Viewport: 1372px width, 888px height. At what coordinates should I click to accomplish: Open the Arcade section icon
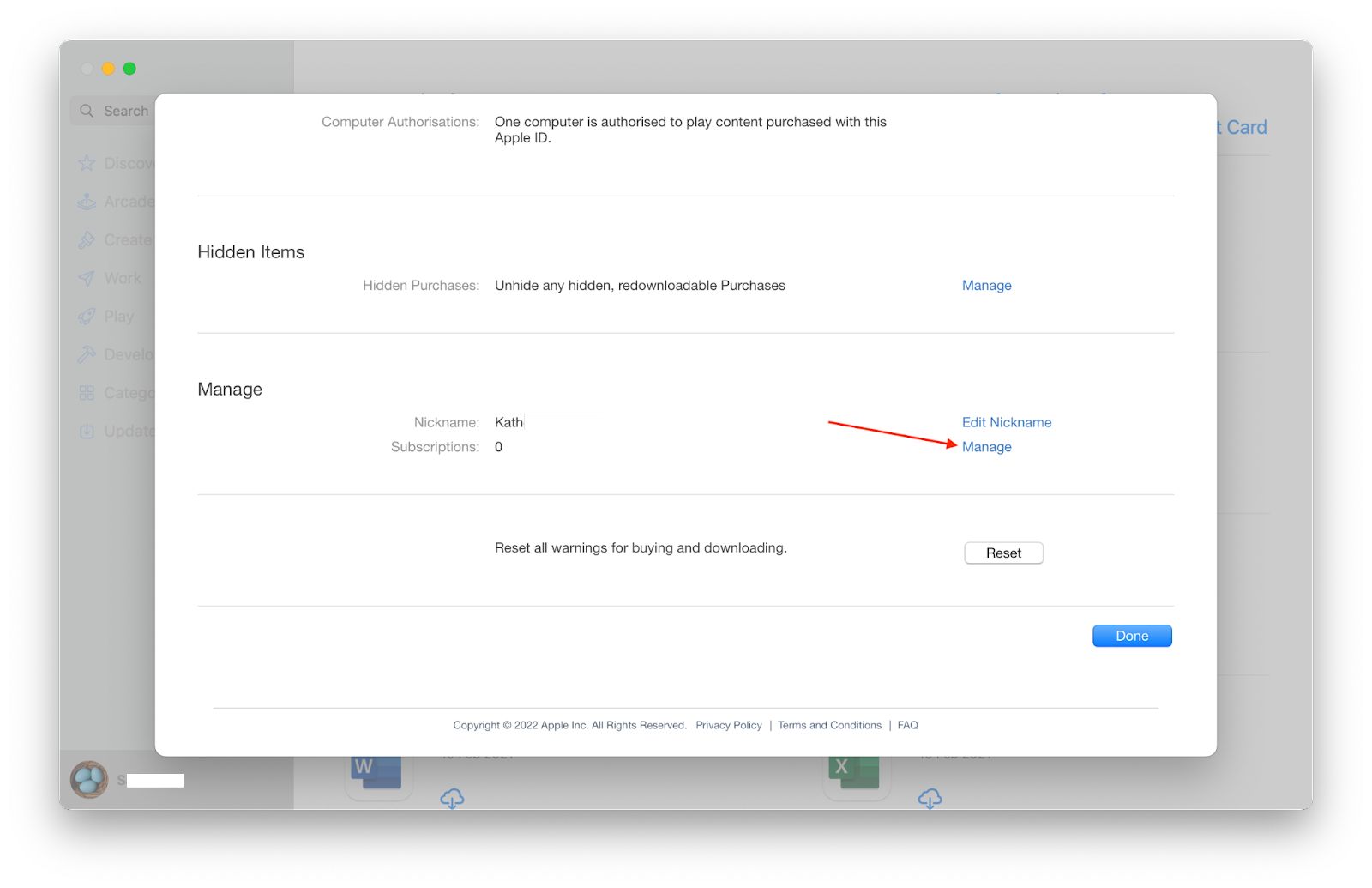click(x=87, y=201)
